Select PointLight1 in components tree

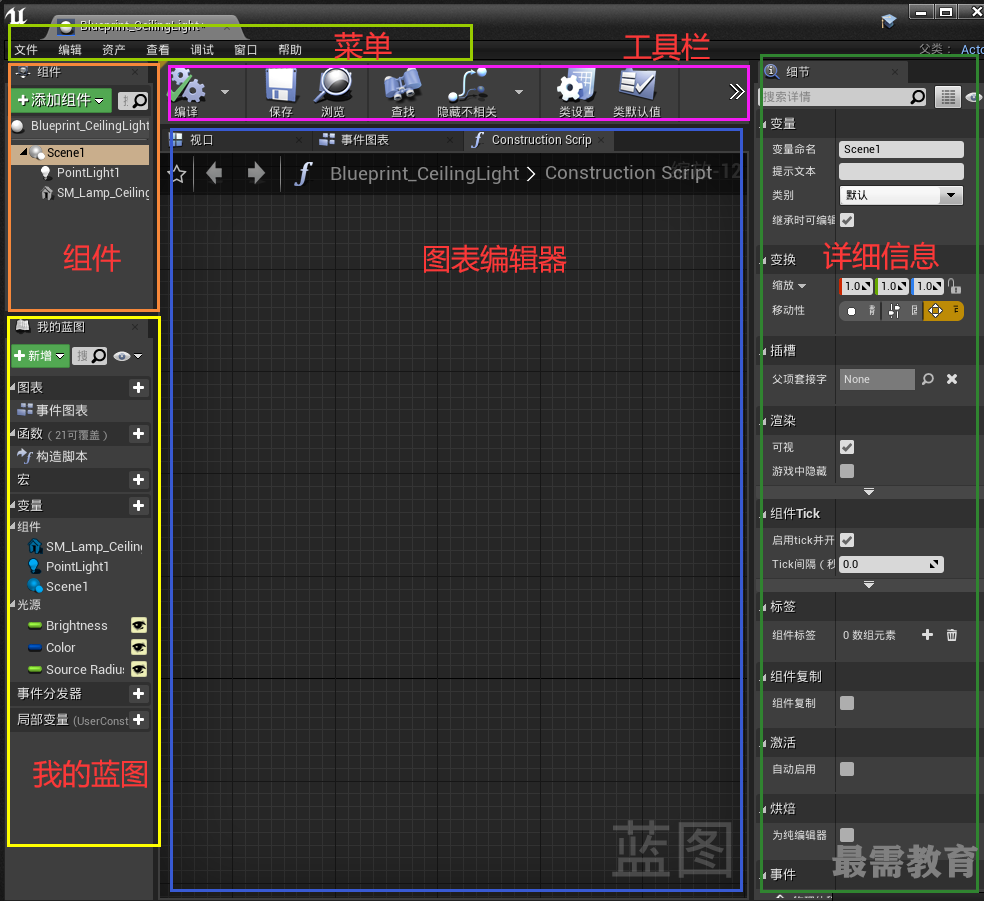click(x=88, y=173)
